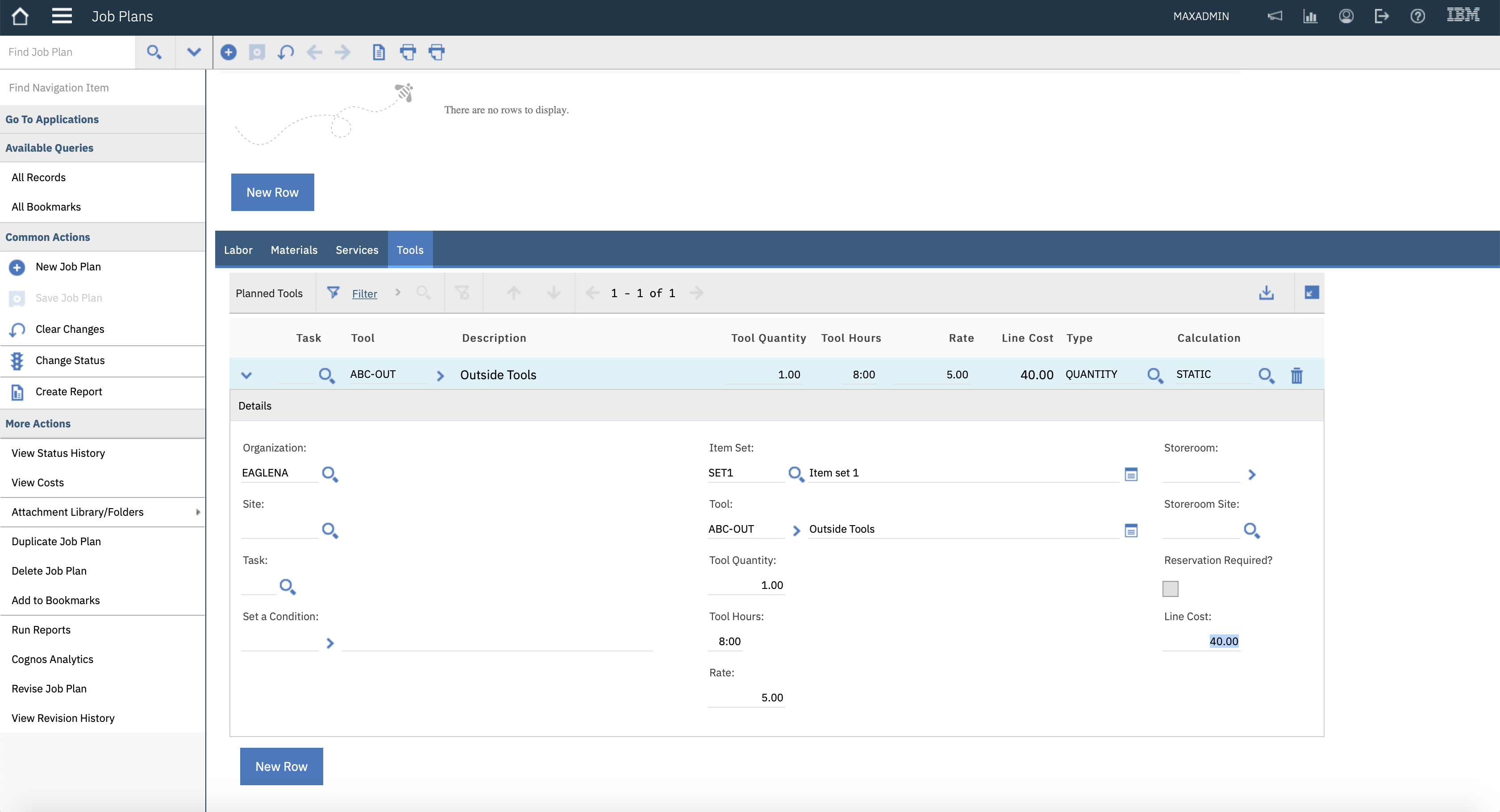
Task: Toggle the Reservation Required checkbox
Action: (1170, 588)
